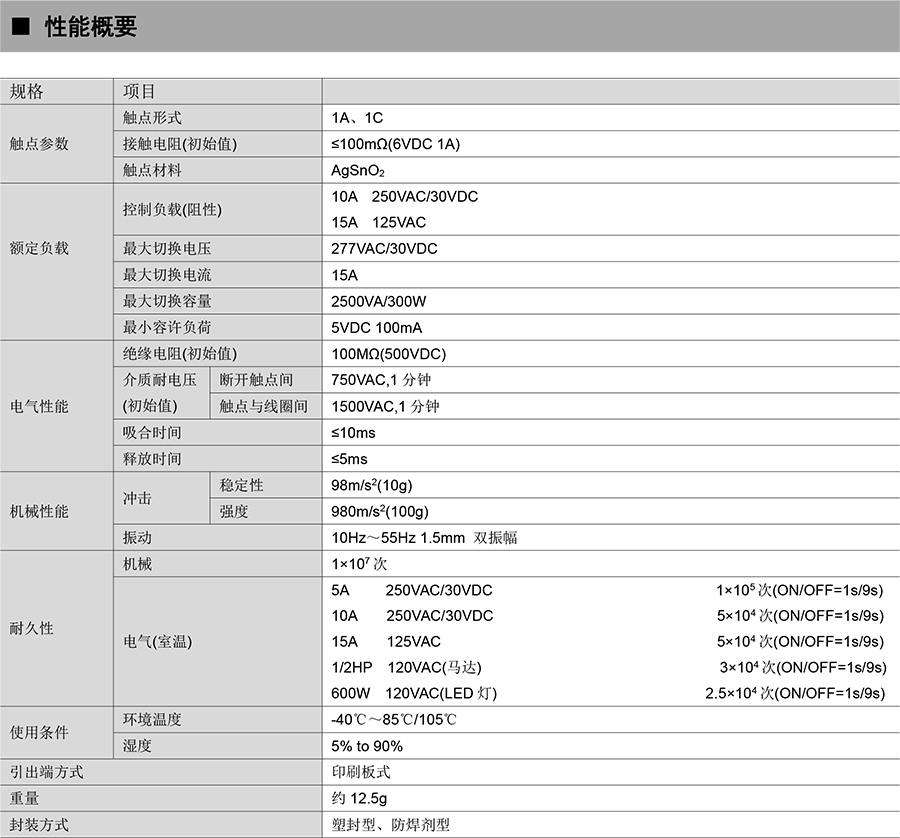Select the 吸合时间 item label
The height and width of the screenshot is (838, 900).
[x=152, y=433]
